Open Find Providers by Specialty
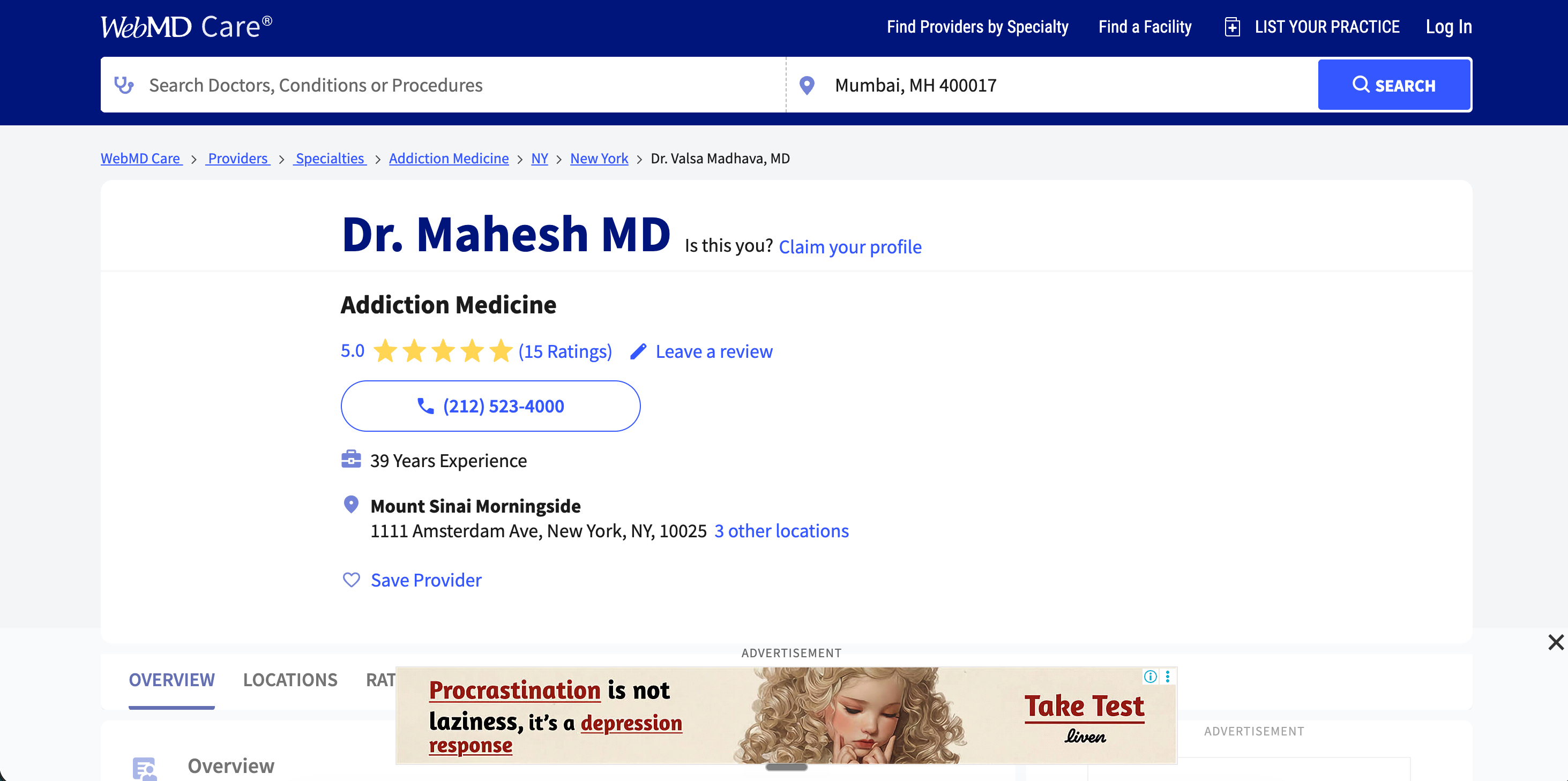 click(x=977, y=27)
